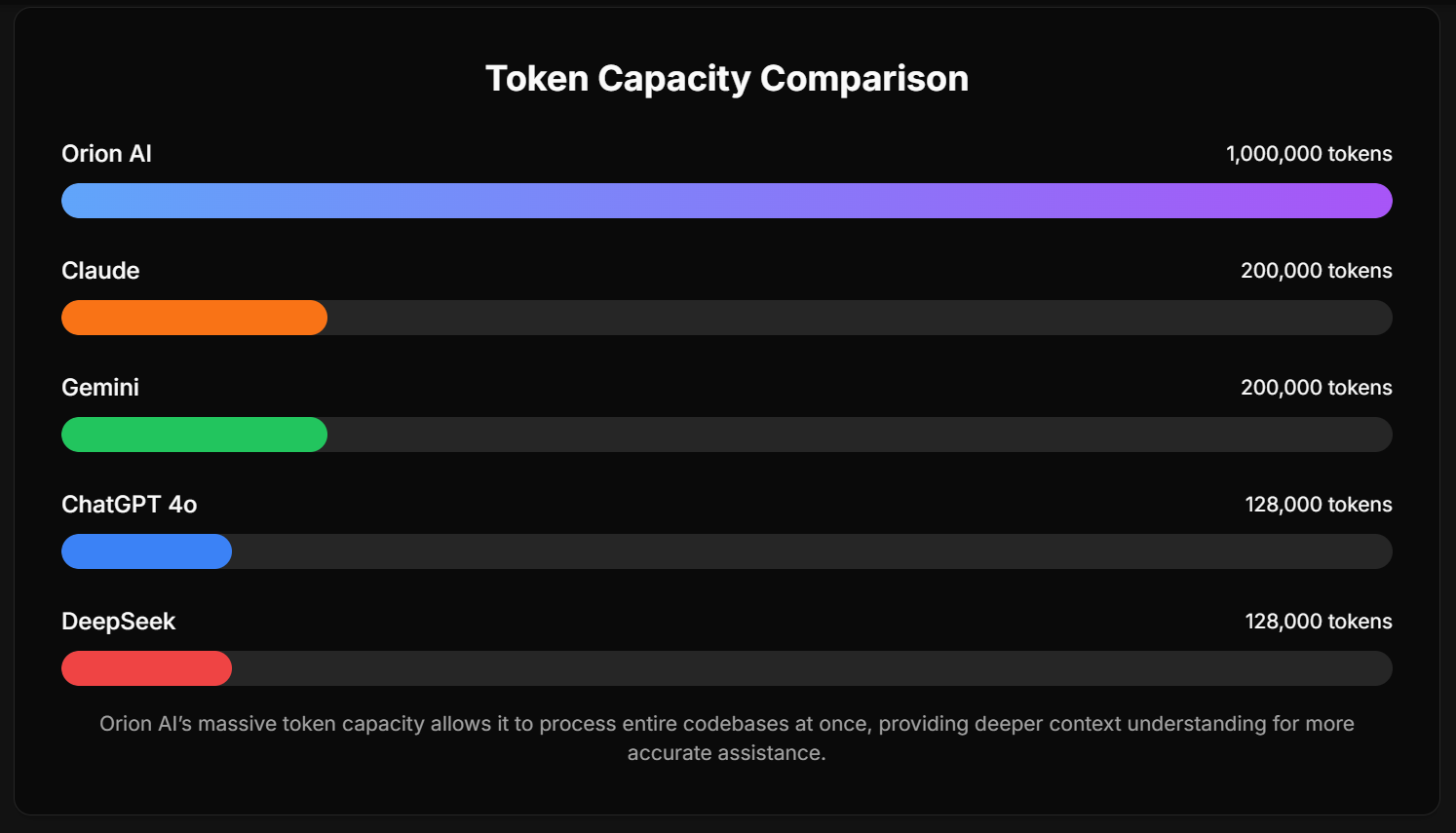The image size is (1456, 833).
Task: Click the Orion AI label
Action: coord(106,154)
